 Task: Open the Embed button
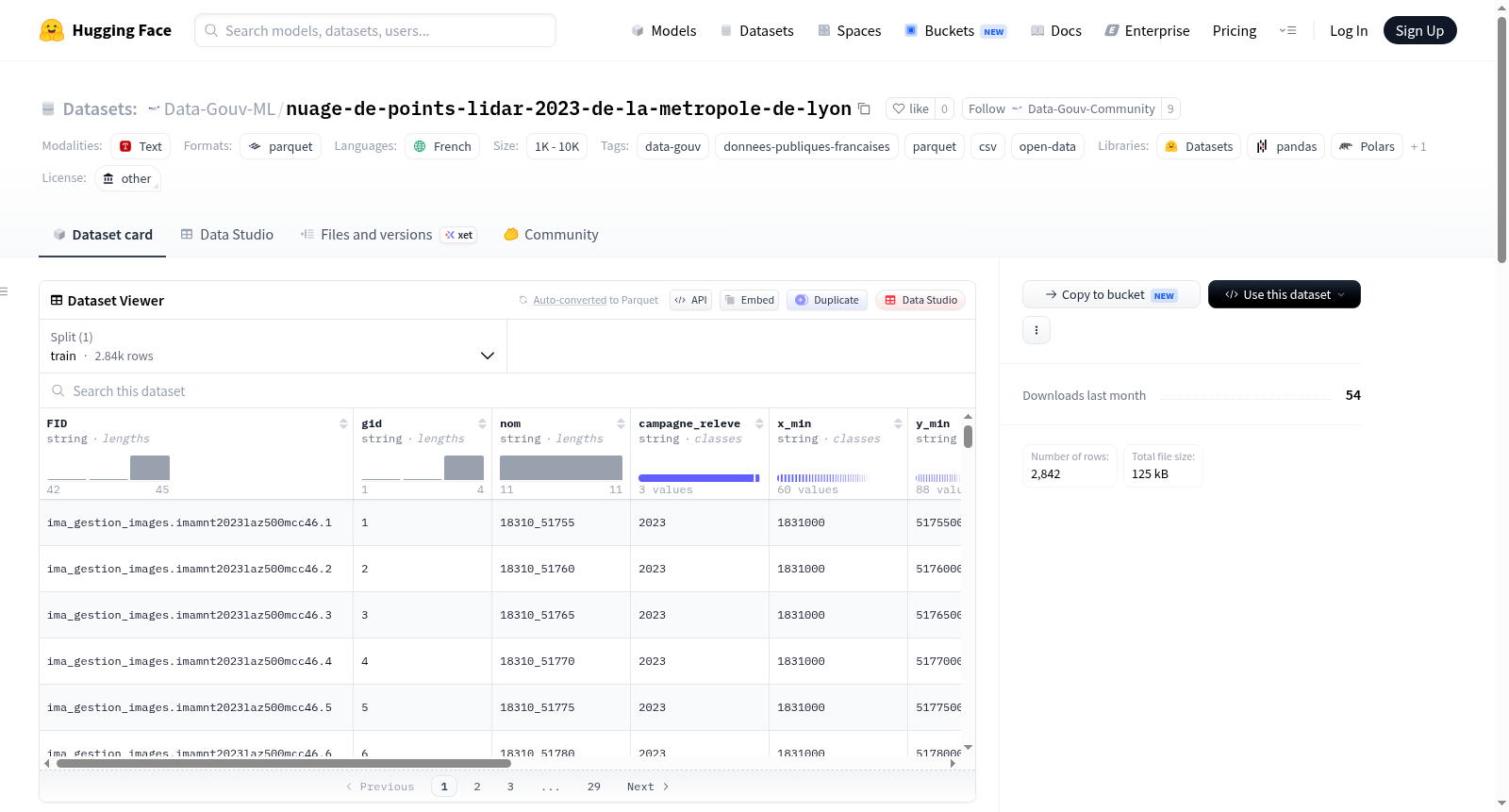pos(749,300)
